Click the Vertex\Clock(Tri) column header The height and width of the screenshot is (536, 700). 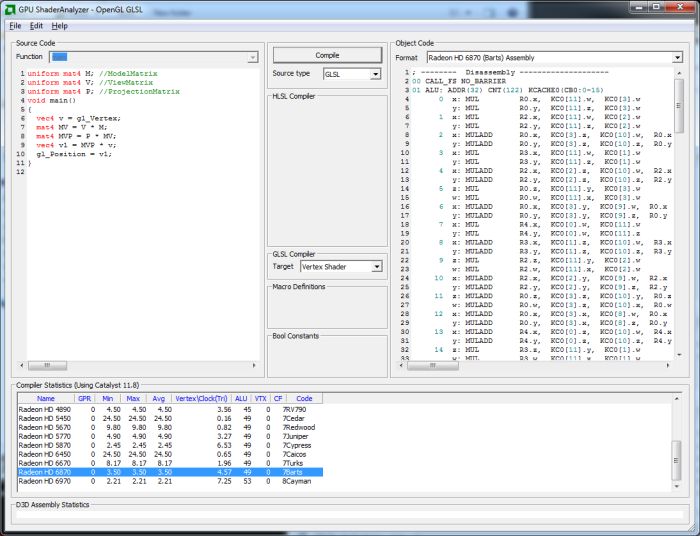pyautogui.click(x=201, y=399)
